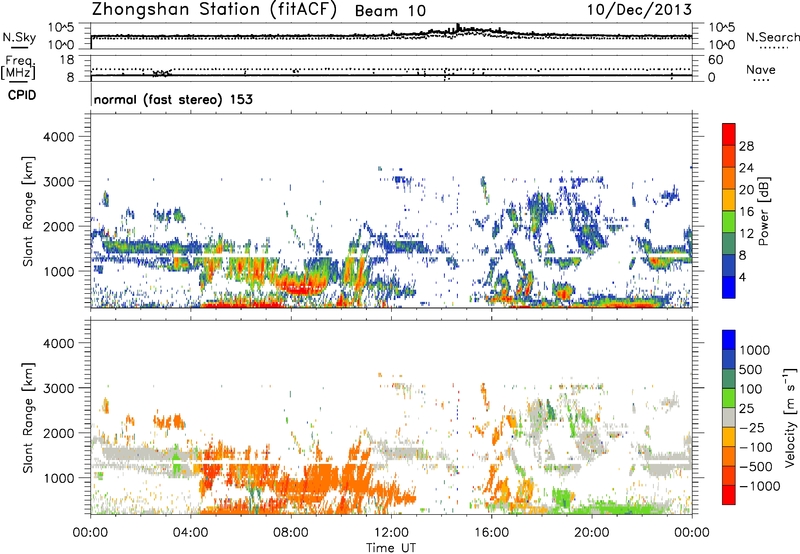Click the '3000' tick on power panel
The image size is (800, 554).
pos(59,182)
